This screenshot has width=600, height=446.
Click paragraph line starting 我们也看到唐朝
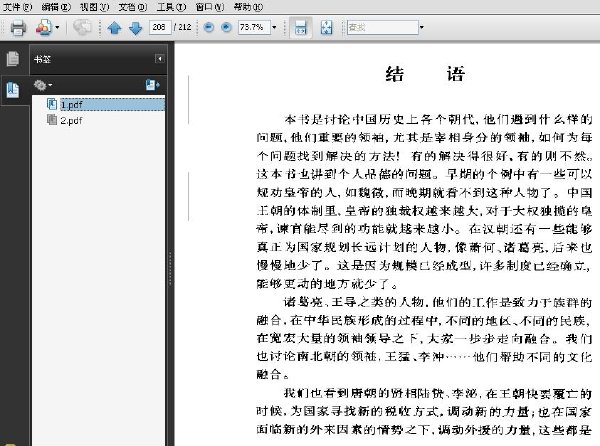(438, 393)
